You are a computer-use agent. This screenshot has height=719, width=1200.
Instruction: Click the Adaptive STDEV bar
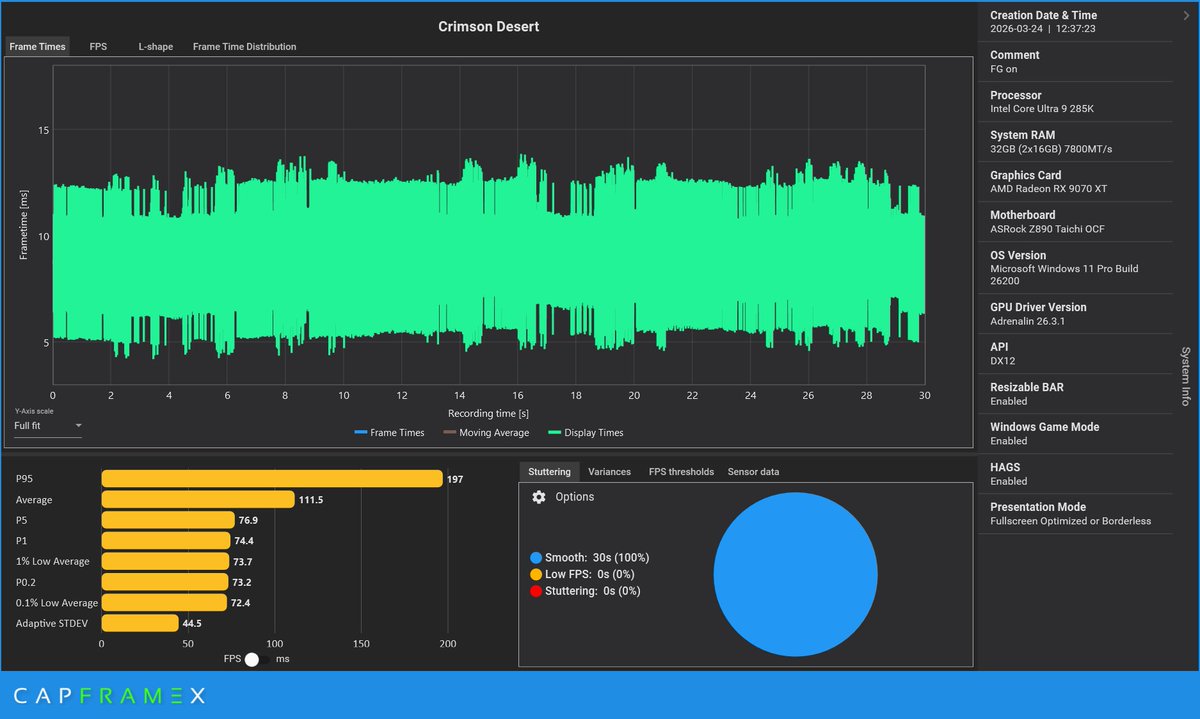[x=140, y=623]
